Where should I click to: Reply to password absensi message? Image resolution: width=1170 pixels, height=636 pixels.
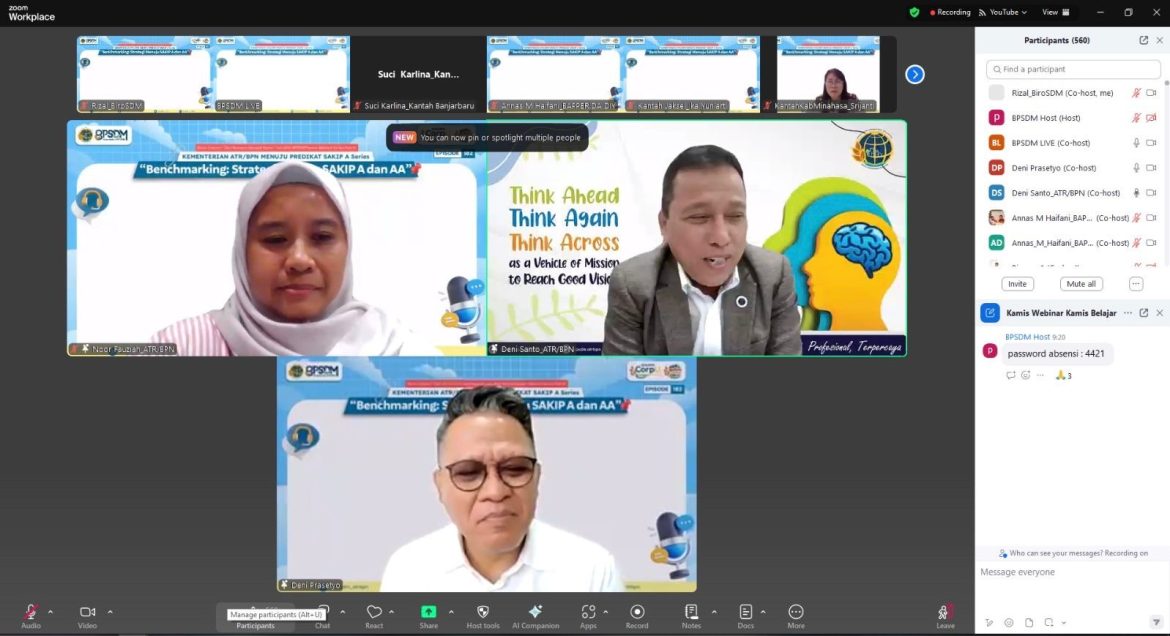1010,375
